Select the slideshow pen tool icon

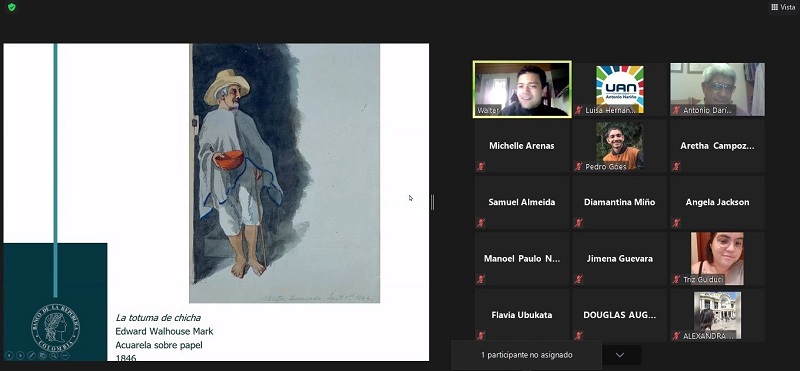32,356
